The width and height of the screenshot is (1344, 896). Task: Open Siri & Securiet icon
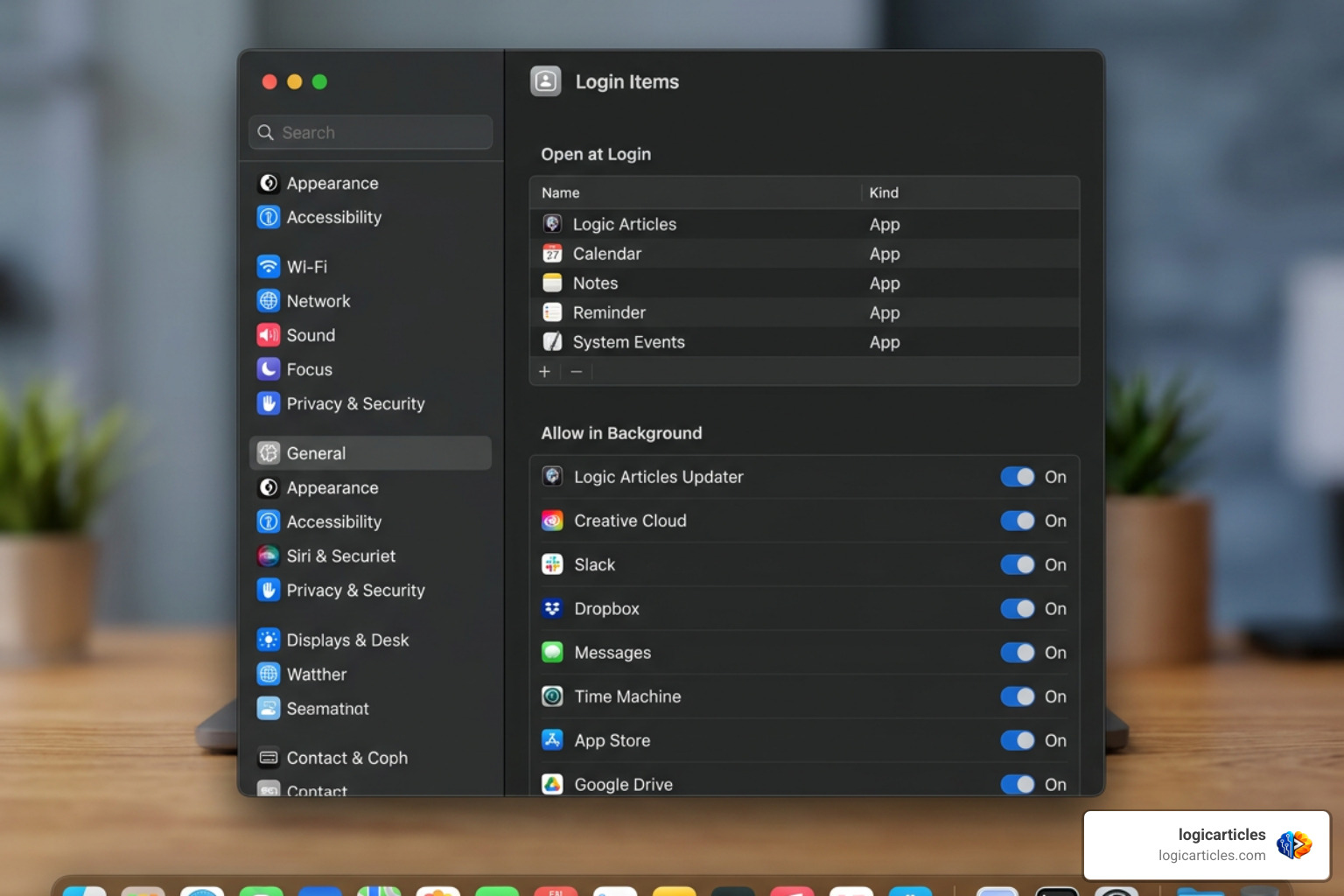pyautogui.click(x=269, y=556)
